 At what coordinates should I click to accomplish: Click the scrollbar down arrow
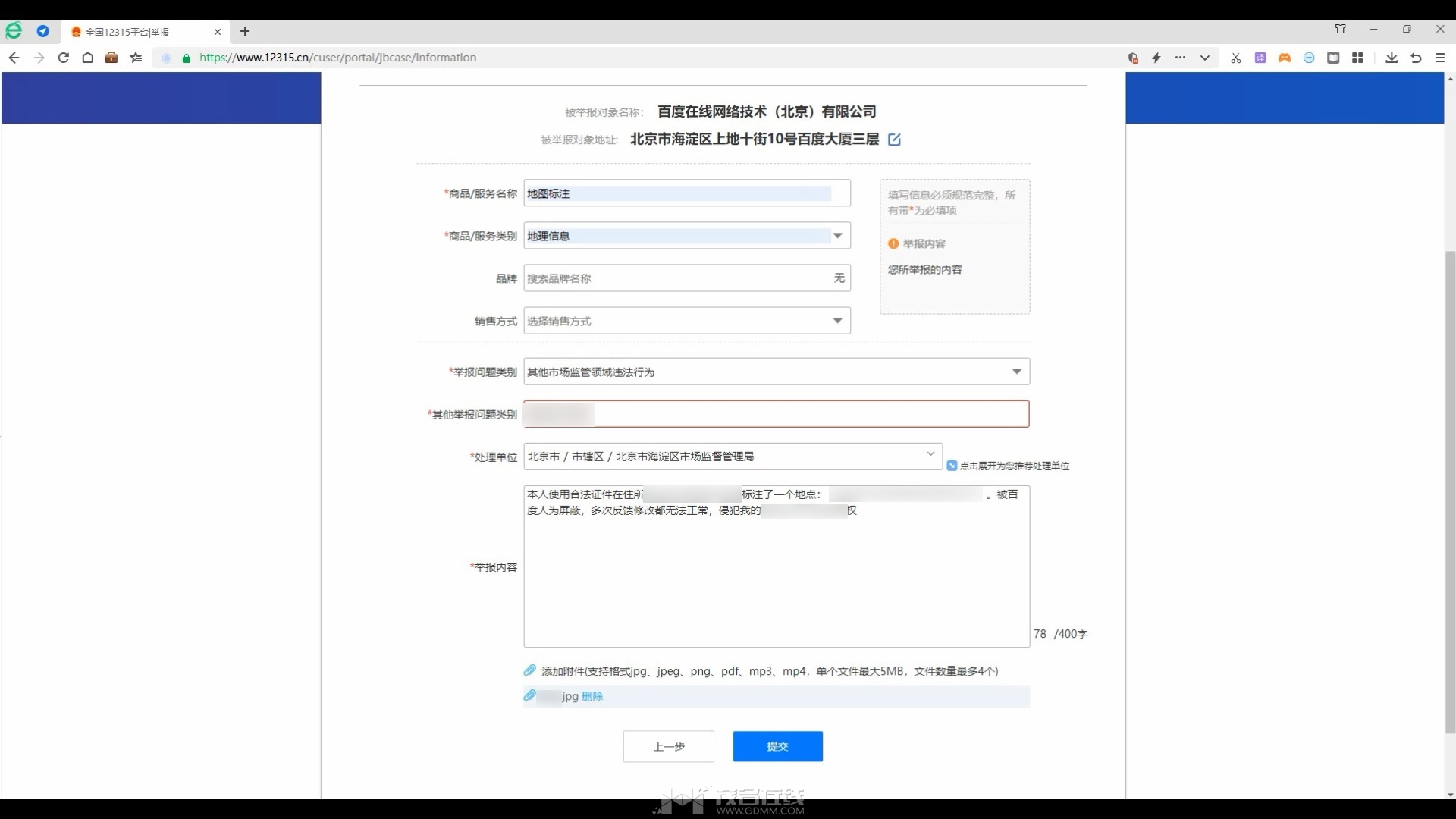tap(1450, 794)
